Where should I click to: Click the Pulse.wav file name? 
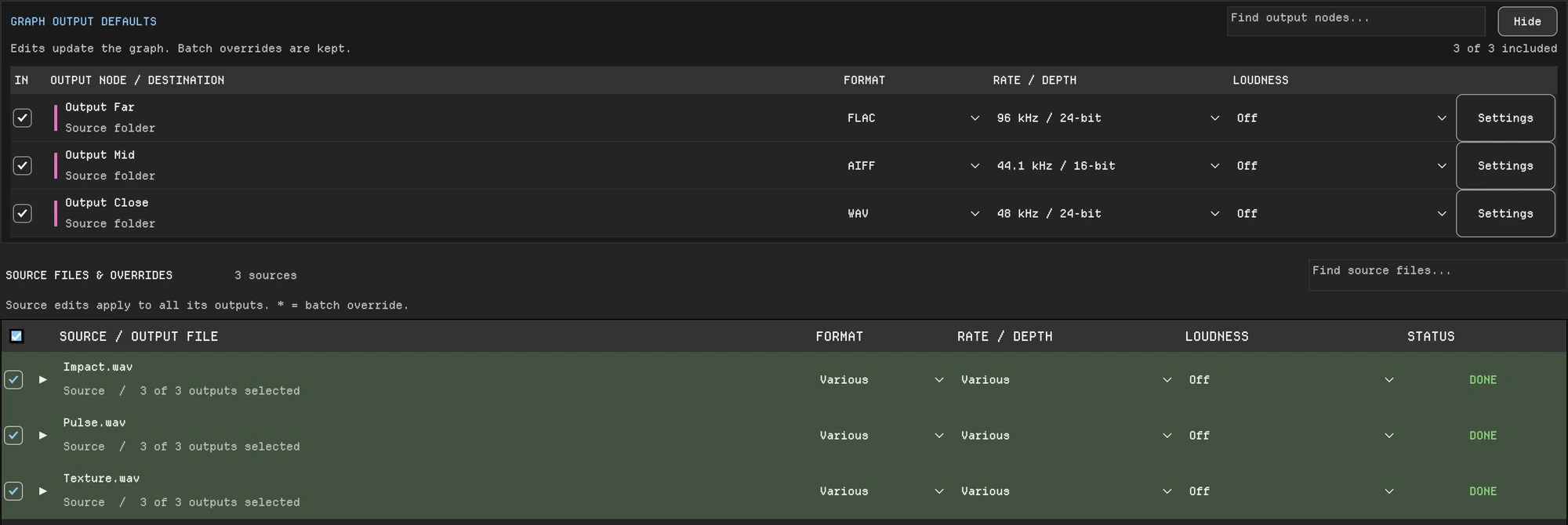[94, 422]
